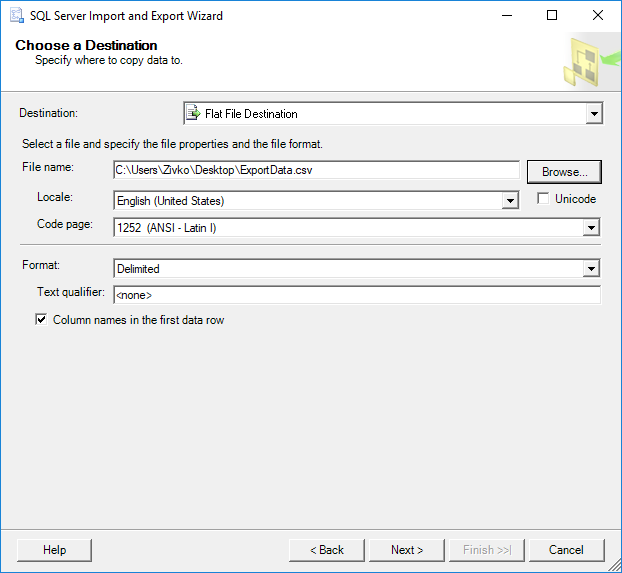Open the Flat File Destination combo box
The width and height of the screenshot is (622, 573).
point(393,113)
